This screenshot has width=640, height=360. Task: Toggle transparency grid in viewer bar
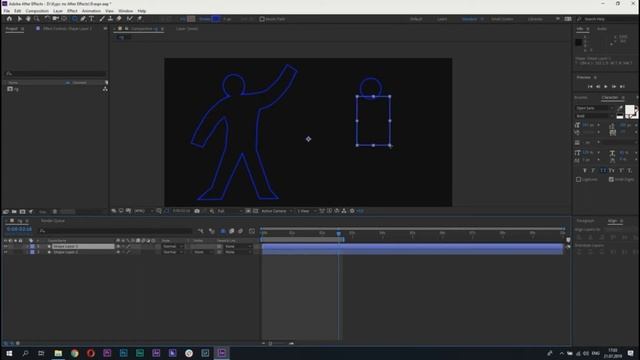256,211
